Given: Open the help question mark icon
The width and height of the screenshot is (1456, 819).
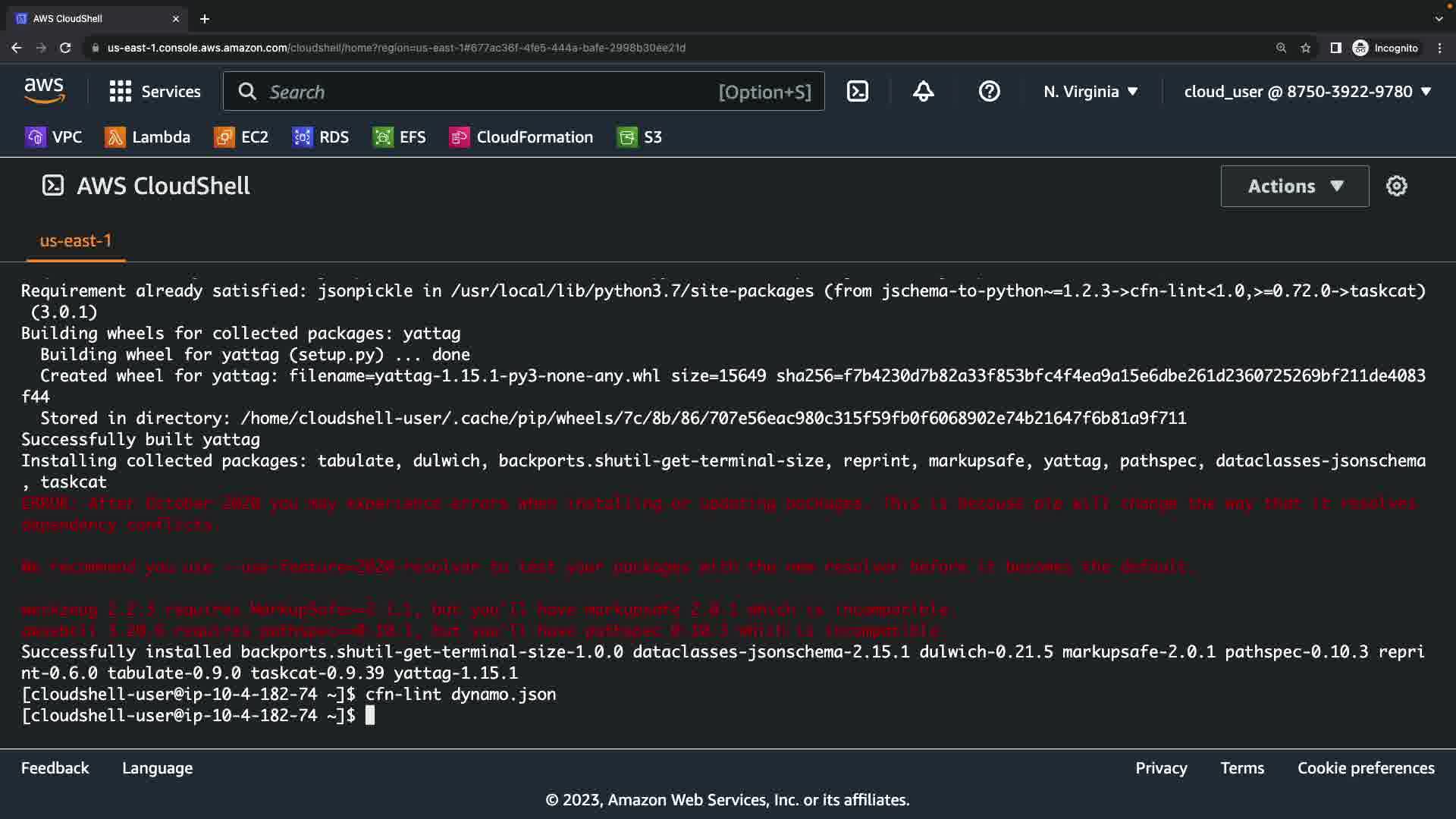Looking at the screenshot, I should (989, 92).
